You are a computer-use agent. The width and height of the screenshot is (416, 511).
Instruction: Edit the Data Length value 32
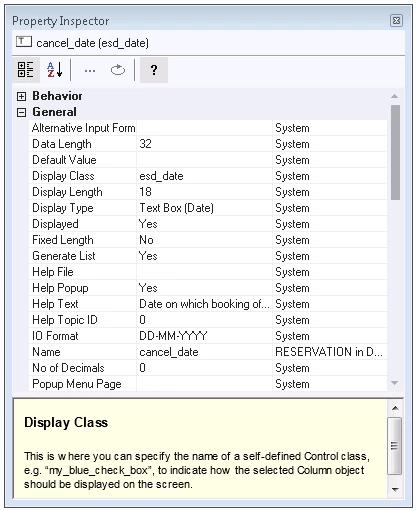click(x=204, y=144)
